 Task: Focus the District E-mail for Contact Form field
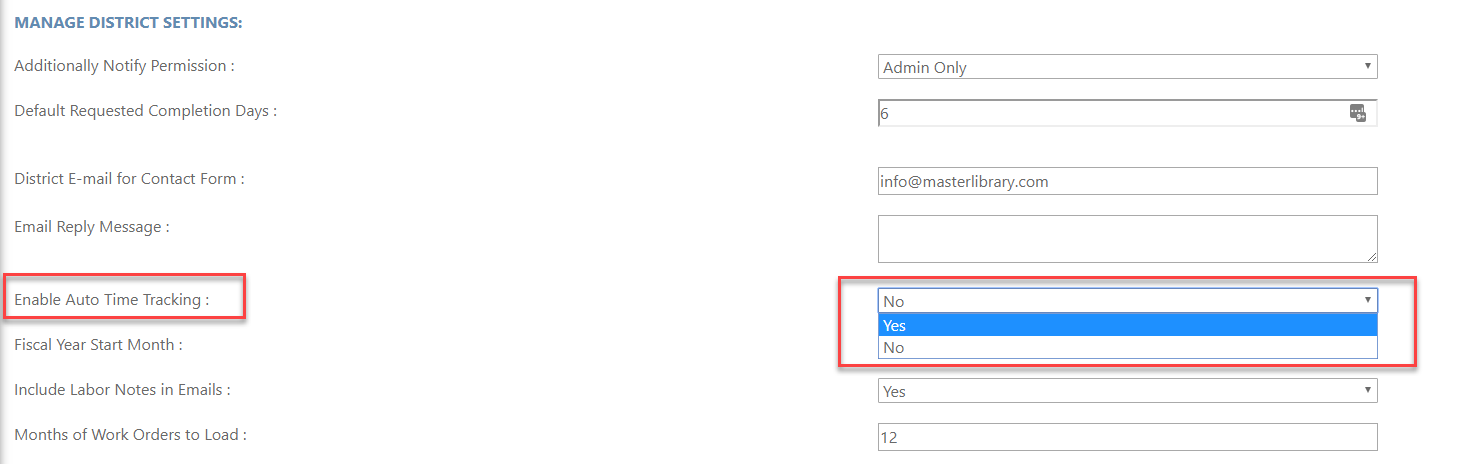[x=1127, y=181]
